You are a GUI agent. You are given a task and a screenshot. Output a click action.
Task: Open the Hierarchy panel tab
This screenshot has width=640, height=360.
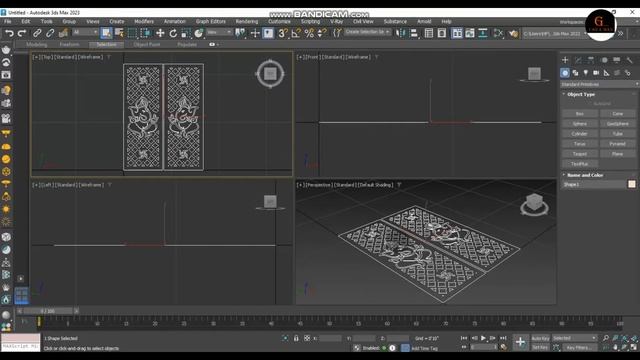[591, 60]
